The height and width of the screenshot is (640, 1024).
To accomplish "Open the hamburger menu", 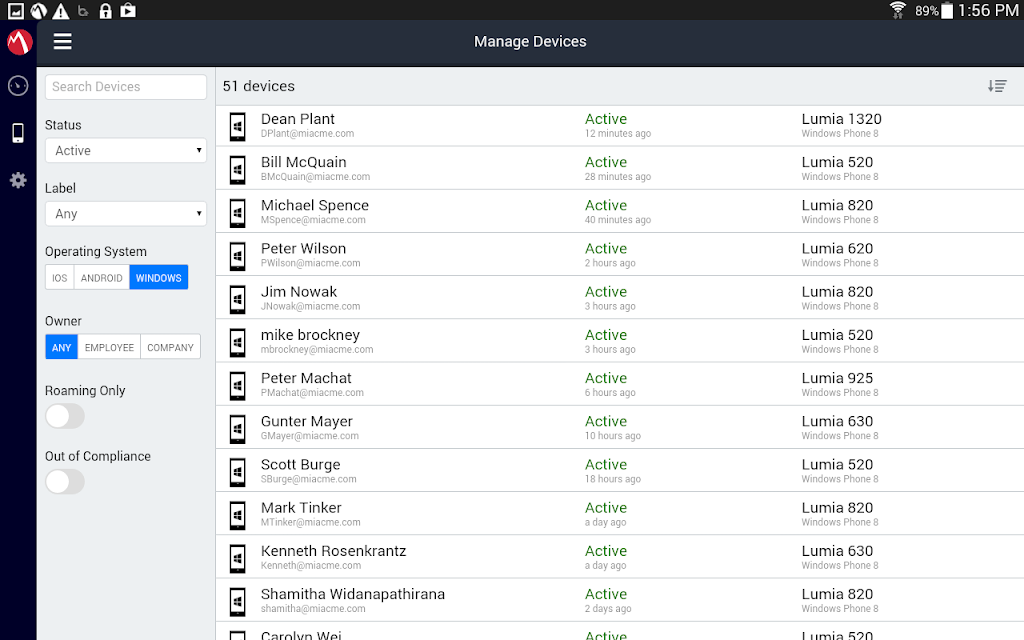I will click(63, 42).
